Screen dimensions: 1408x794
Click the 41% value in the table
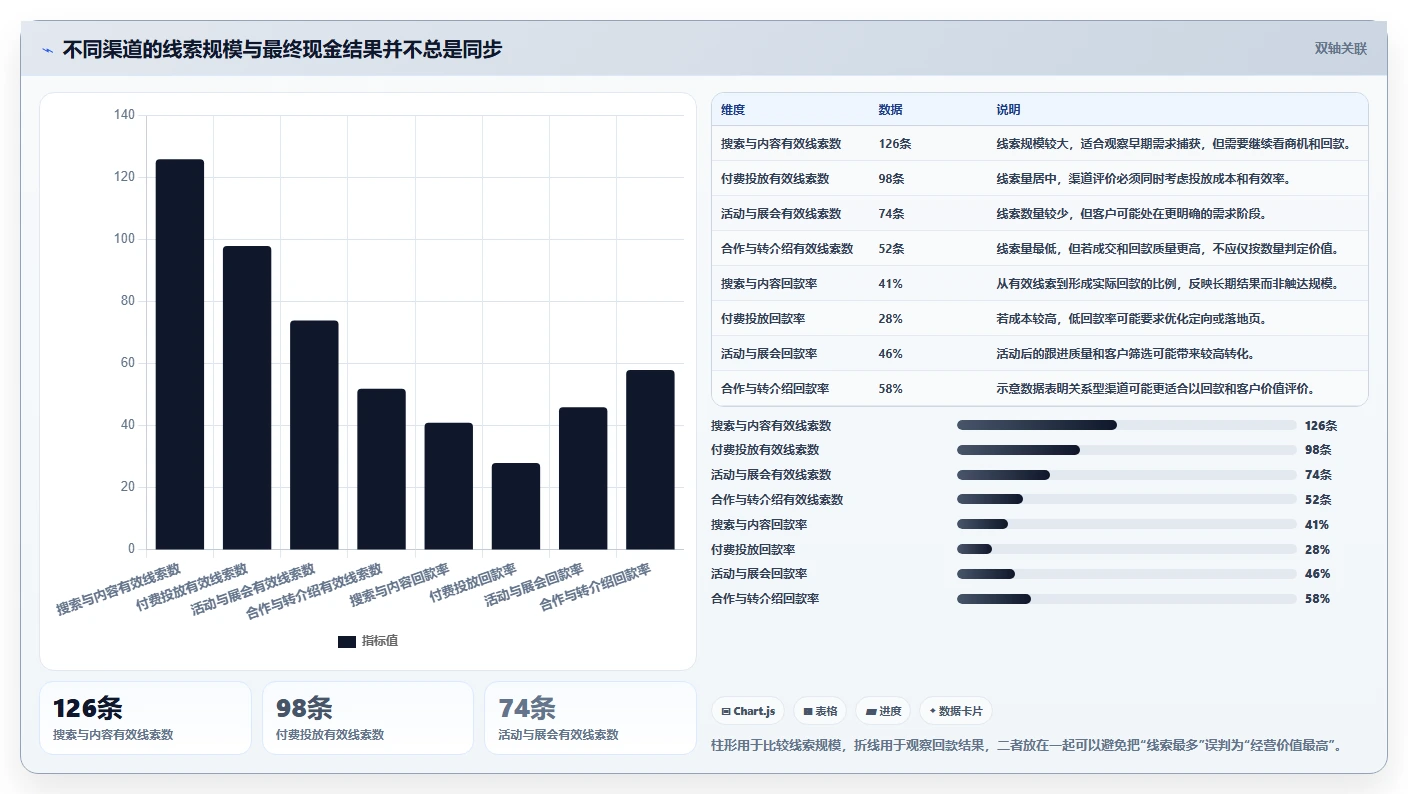[x=890, y=284]
